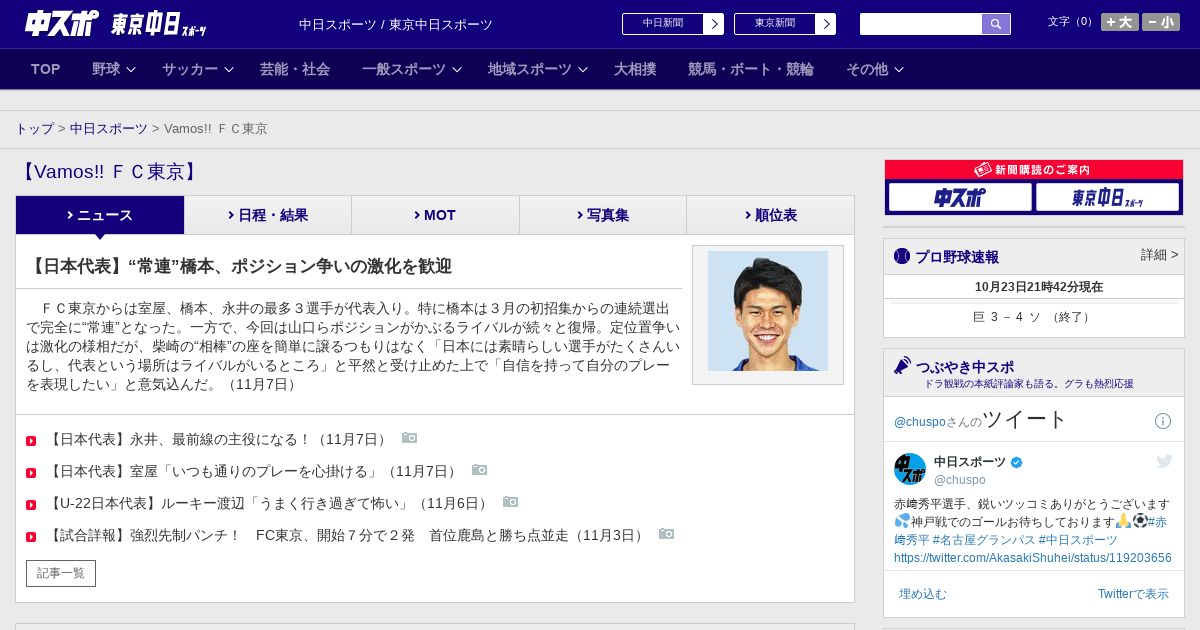This screenshot has height=630, width=1200.
Task: Open the 試合詳報 強烈先制パンチ article
Action: click(x=348, y=535)
